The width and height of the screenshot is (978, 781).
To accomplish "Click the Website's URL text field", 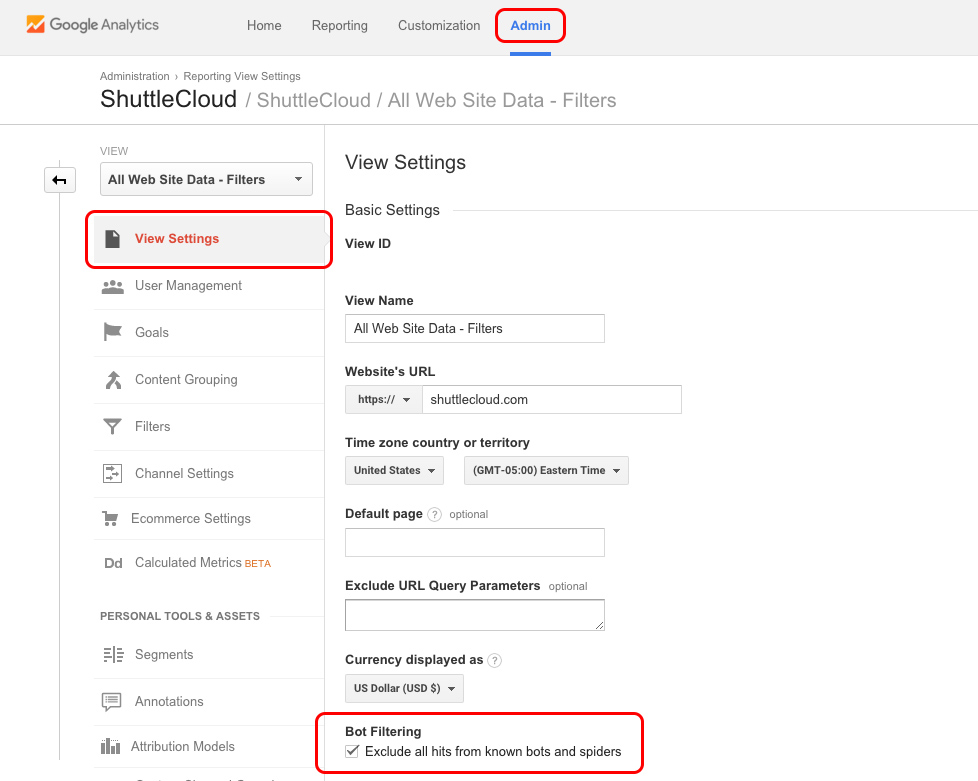I will [x=552, y=400].
